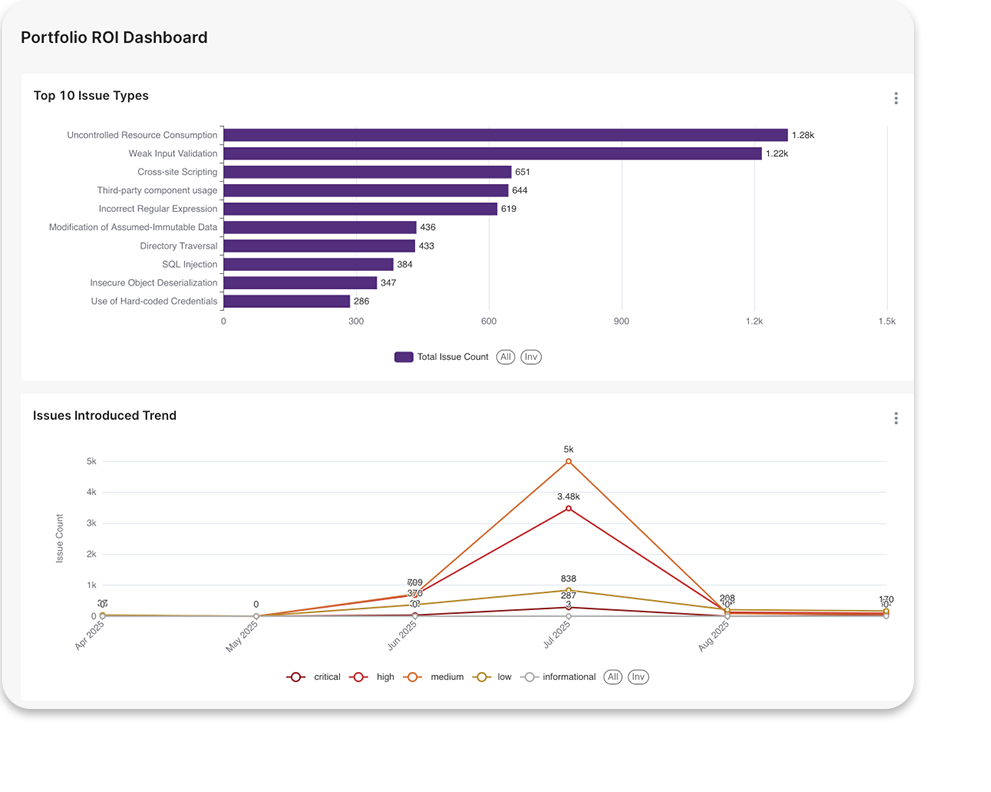Select the SQL Injection bar
Image resolution: width=991 pixels, height=792 pixels.
coord(308,264)
